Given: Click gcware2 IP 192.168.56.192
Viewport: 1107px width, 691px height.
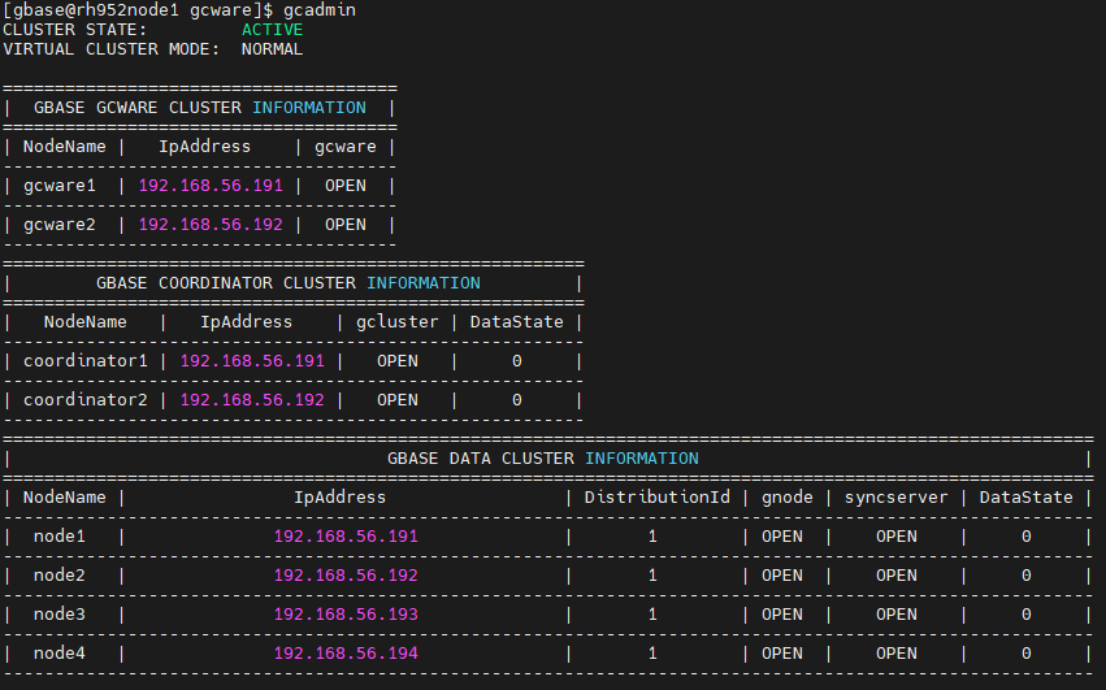Looking at the screenshot, I should (210, 224).
